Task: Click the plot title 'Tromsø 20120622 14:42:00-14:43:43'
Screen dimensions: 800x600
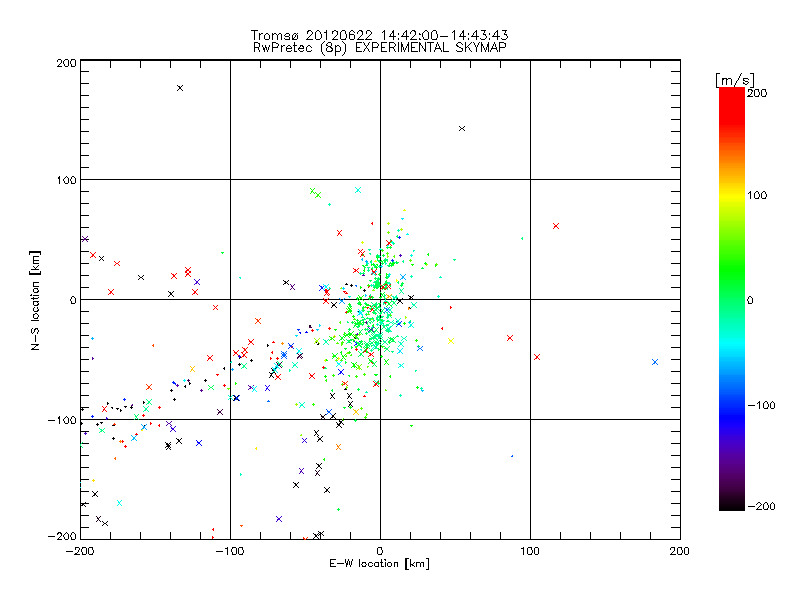Action: (x=379, y=35)
